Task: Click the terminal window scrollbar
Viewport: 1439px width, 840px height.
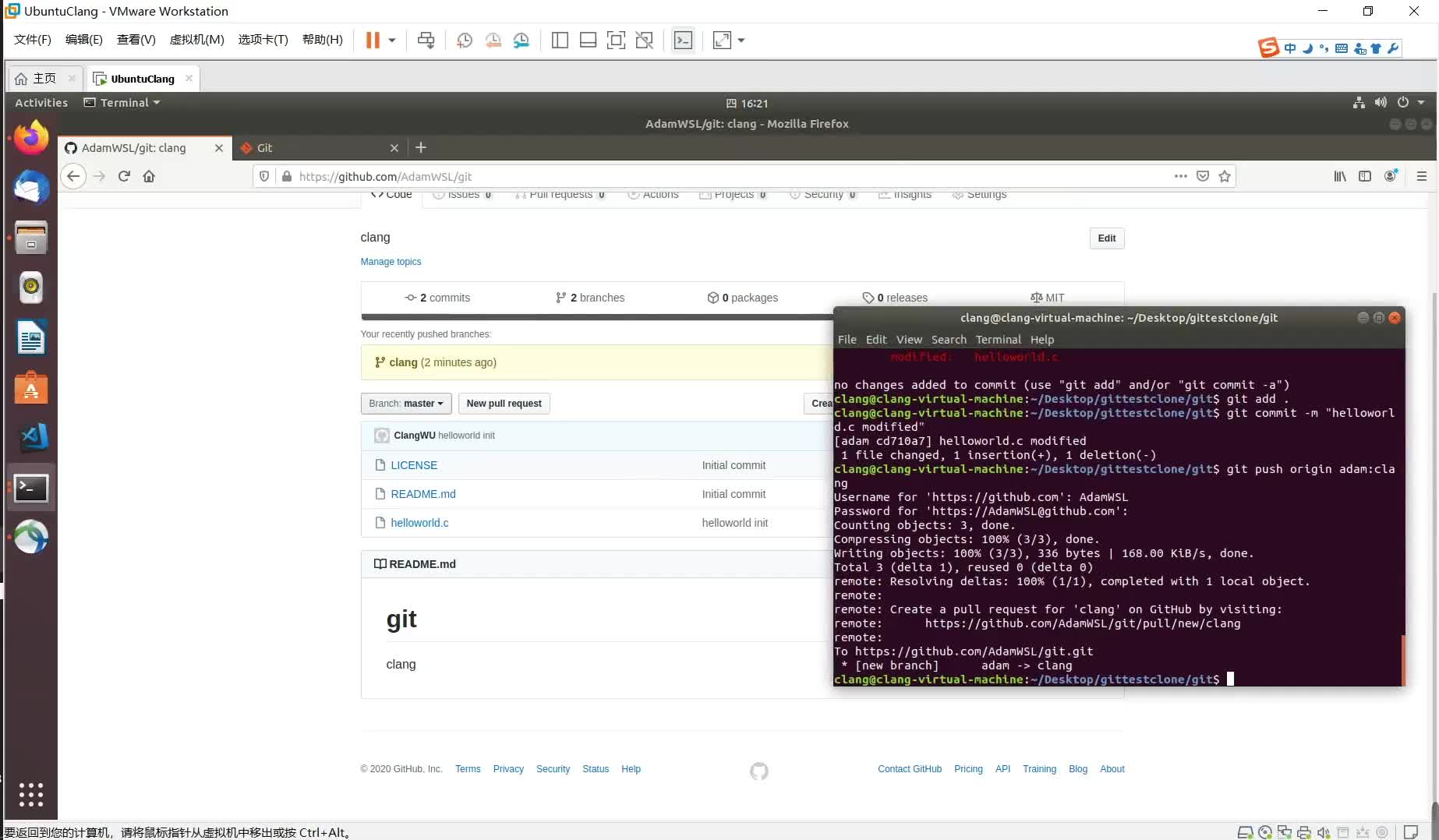Action: pyautogui.click(x=1402, y=659)
